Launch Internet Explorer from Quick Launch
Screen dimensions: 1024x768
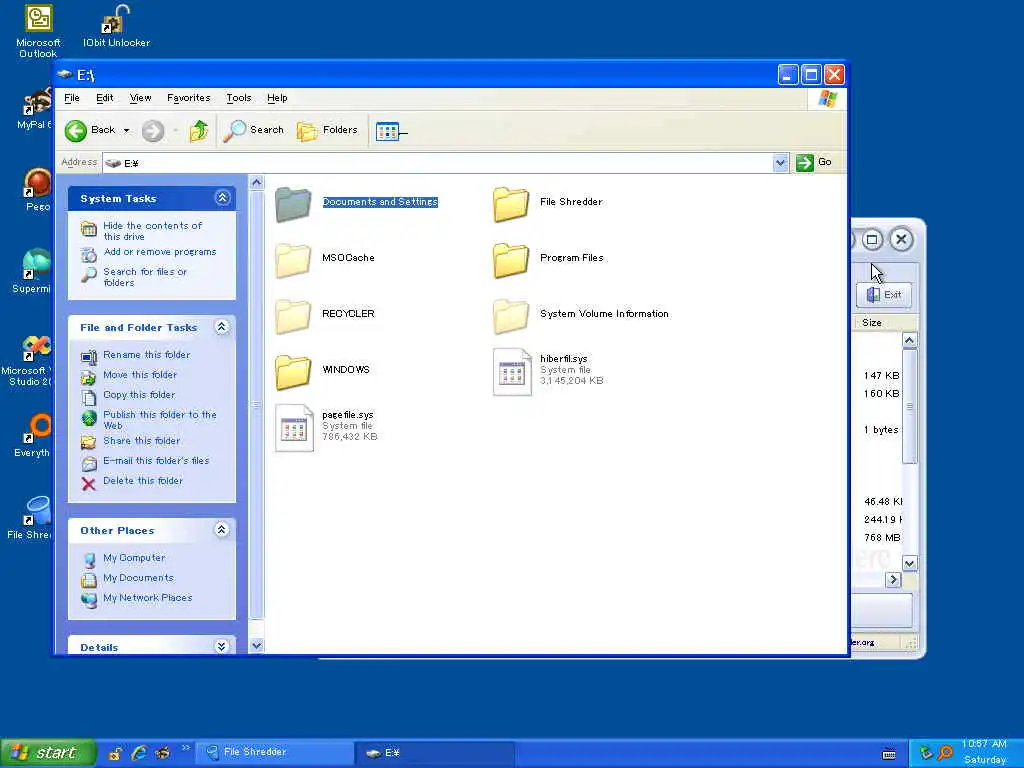[138, 753]
